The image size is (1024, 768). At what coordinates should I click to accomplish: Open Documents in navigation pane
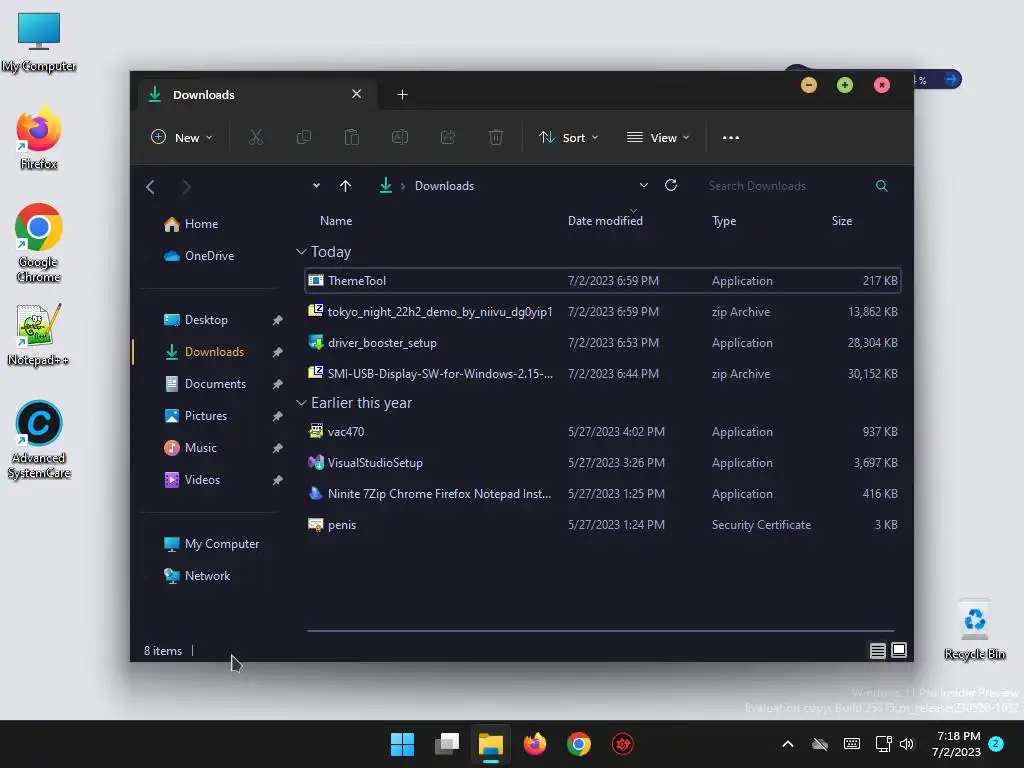[x=205, y=384]
